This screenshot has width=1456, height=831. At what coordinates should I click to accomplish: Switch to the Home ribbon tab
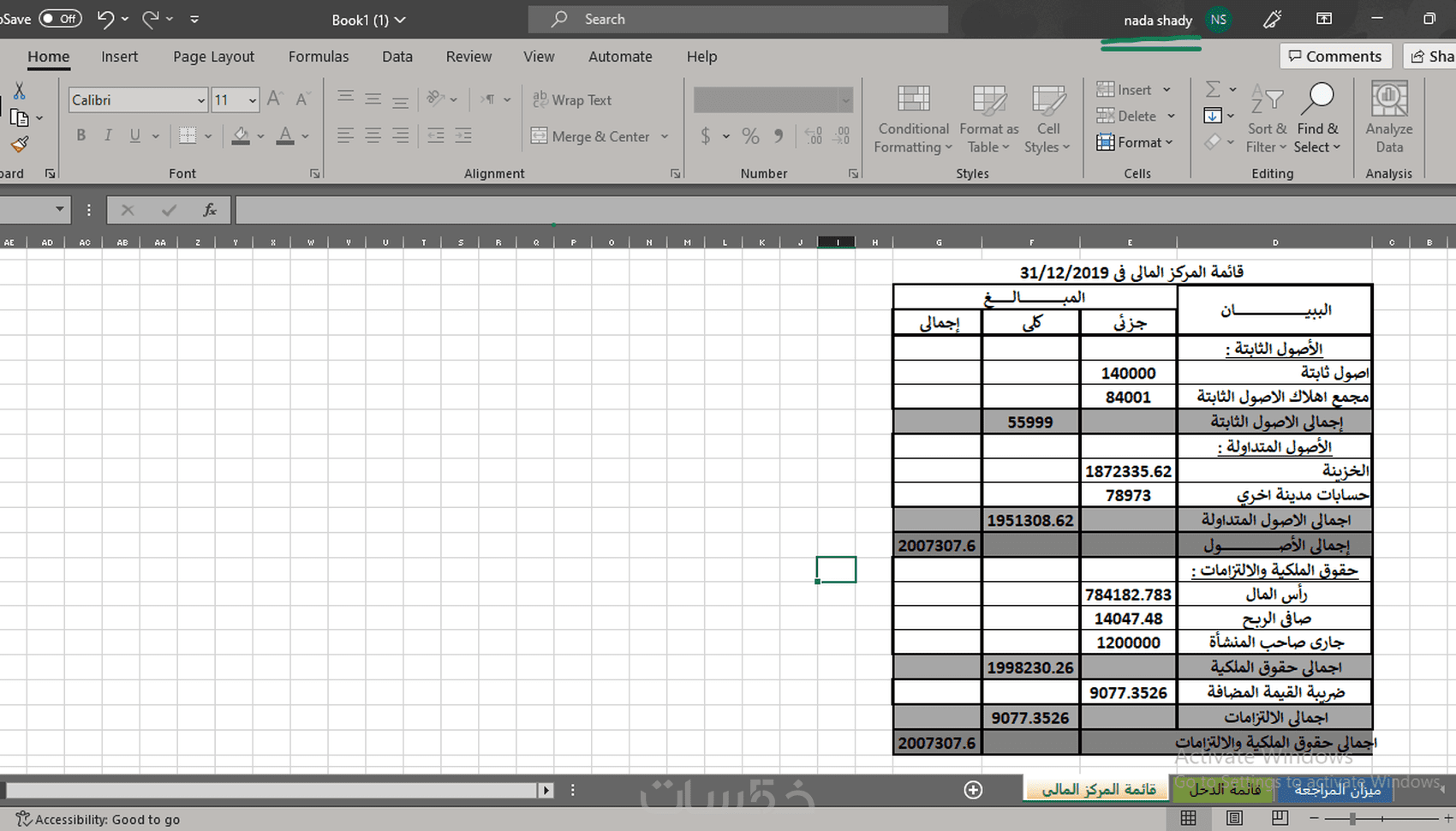pyautogui.click(x=48, y=57)
